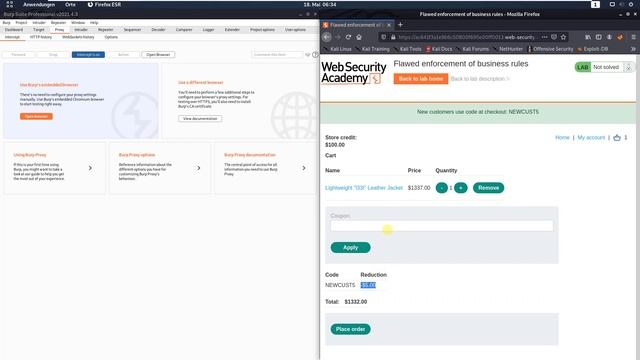640x360 pixels.
Task: Open the Lightweight l33t Leather Jacket product link
Action: pos(364,188)
